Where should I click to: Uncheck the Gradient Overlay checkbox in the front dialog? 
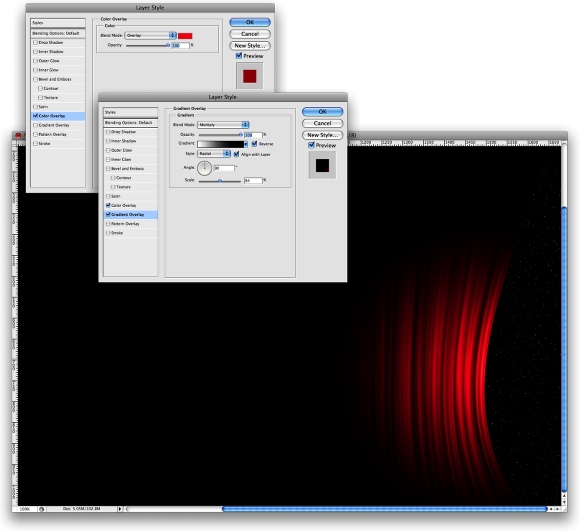pyautogui.click(x=108, y=214)
